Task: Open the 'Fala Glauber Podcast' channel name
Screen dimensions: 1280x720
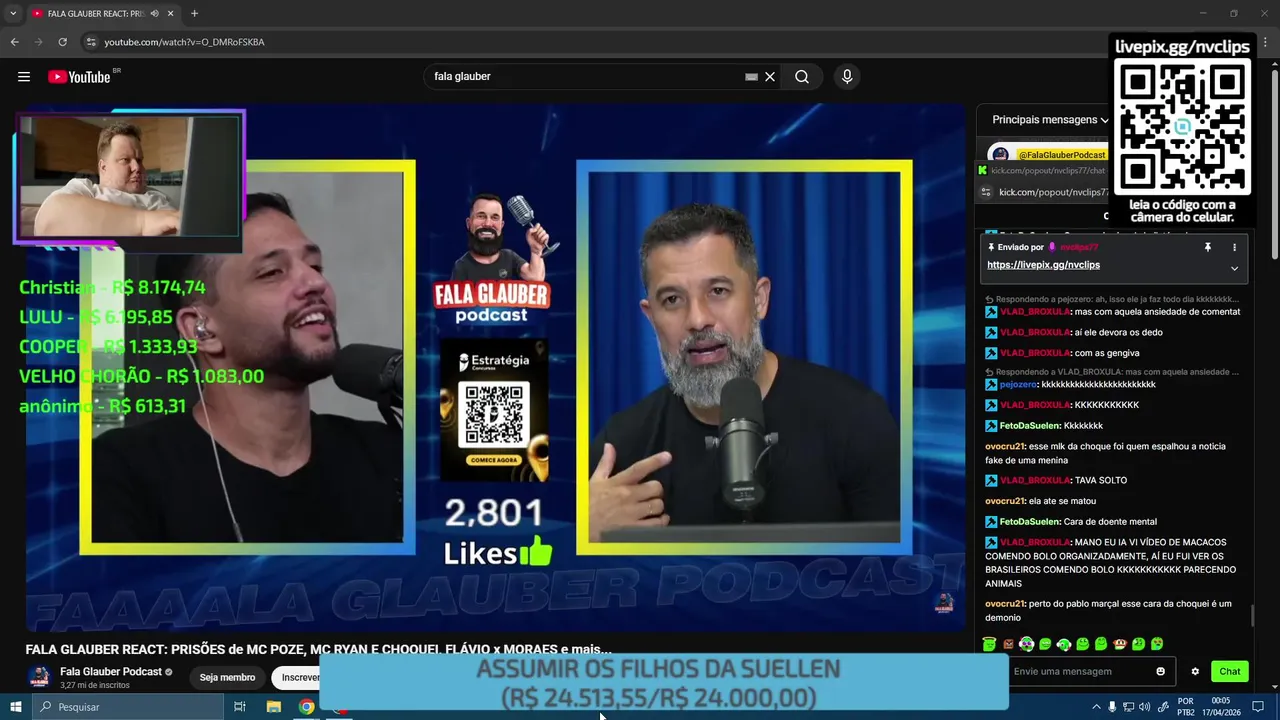Action: [111, 672]
